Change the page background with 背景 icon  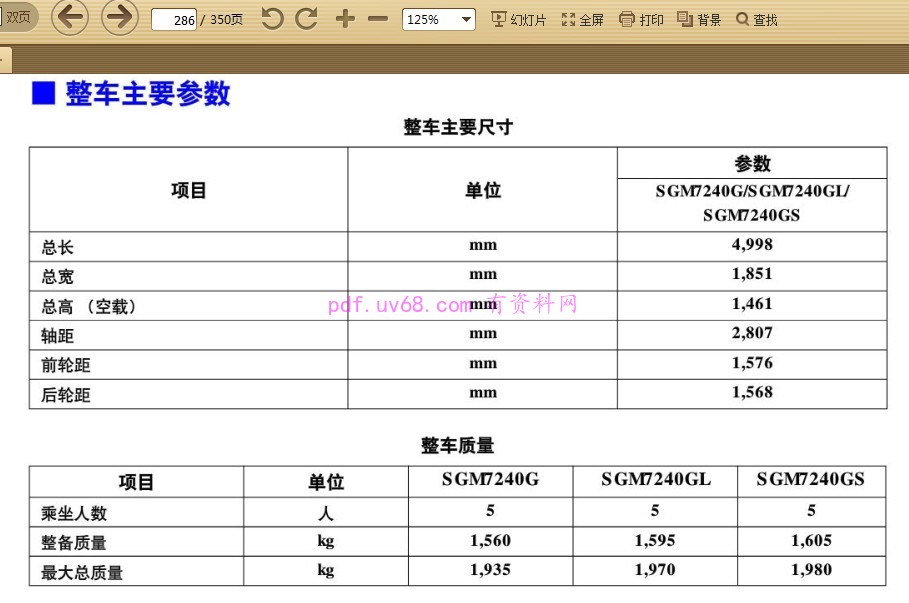[x=701, y=17]
